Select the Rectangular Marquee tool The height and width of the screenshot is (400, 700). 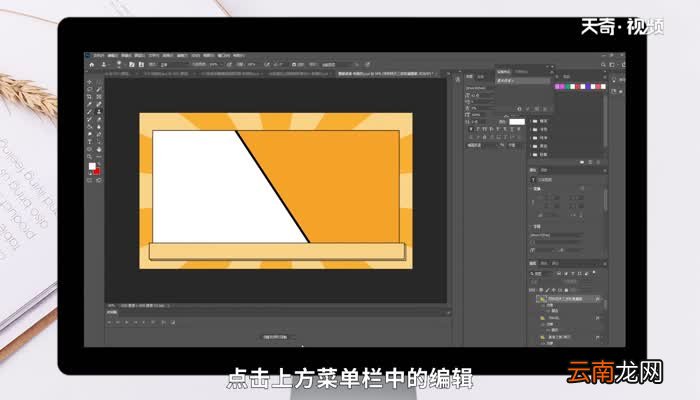click(x=99, y=82)
